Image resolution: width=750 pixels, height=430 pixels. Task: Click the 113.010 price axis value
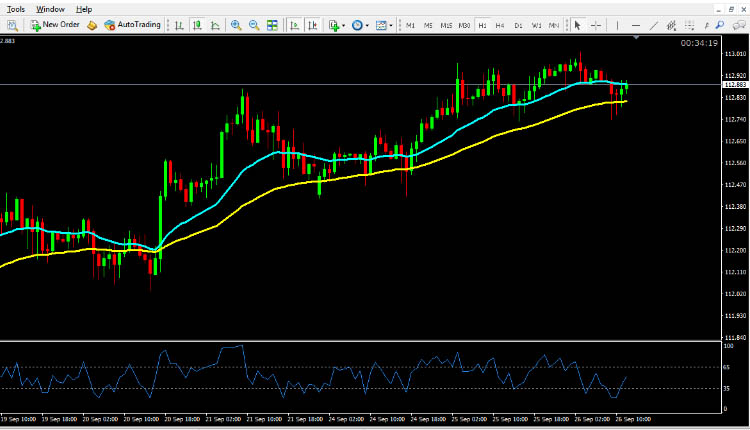(735, 54)
